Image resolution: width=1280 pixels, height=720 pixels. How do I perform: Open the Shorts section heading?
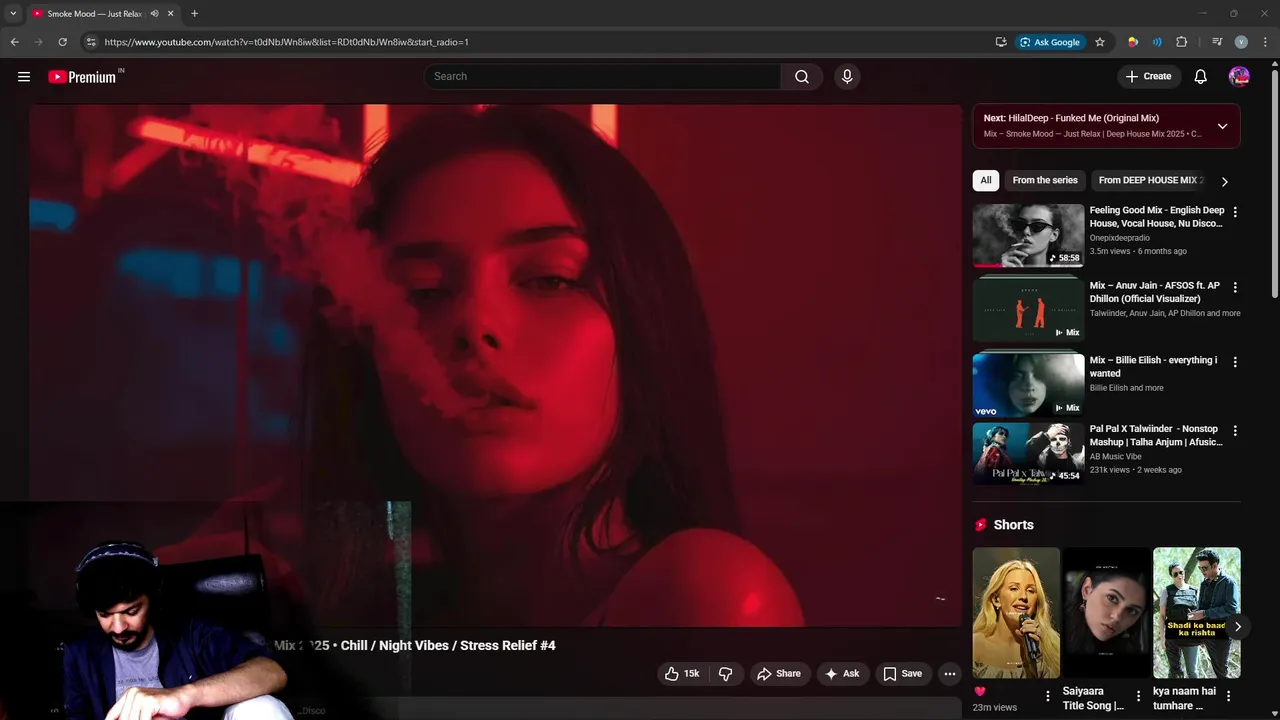1013,525
